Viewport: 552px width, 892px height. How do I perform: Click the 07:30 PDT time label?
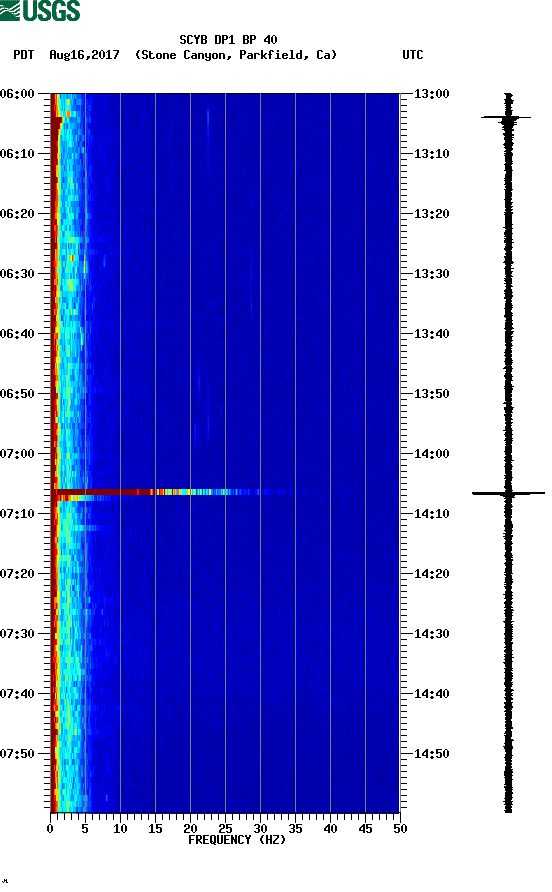tap(18, 634)
